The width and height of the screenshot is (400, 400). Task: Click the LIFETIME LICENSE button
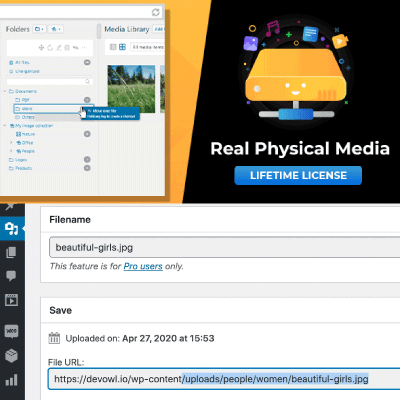click(298, 175)
